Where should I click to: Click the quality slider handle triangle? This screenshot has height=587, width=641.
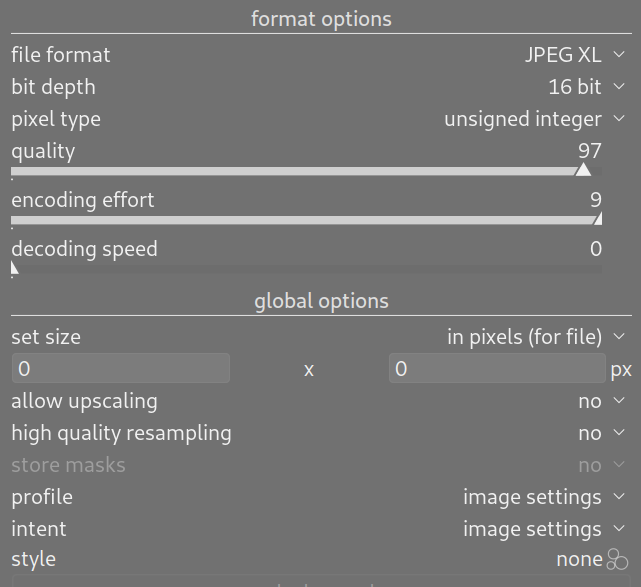[584, 170]
